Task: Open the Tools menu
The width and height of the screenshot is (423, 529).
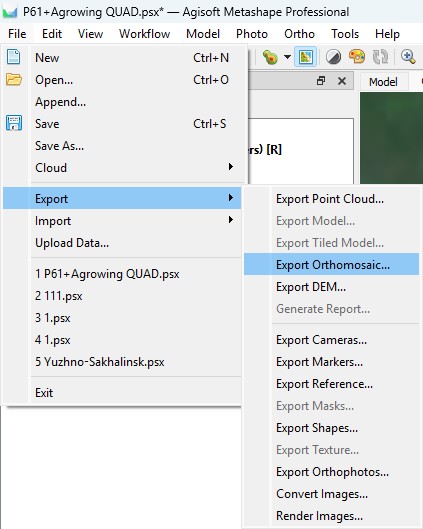Action: 345,34
